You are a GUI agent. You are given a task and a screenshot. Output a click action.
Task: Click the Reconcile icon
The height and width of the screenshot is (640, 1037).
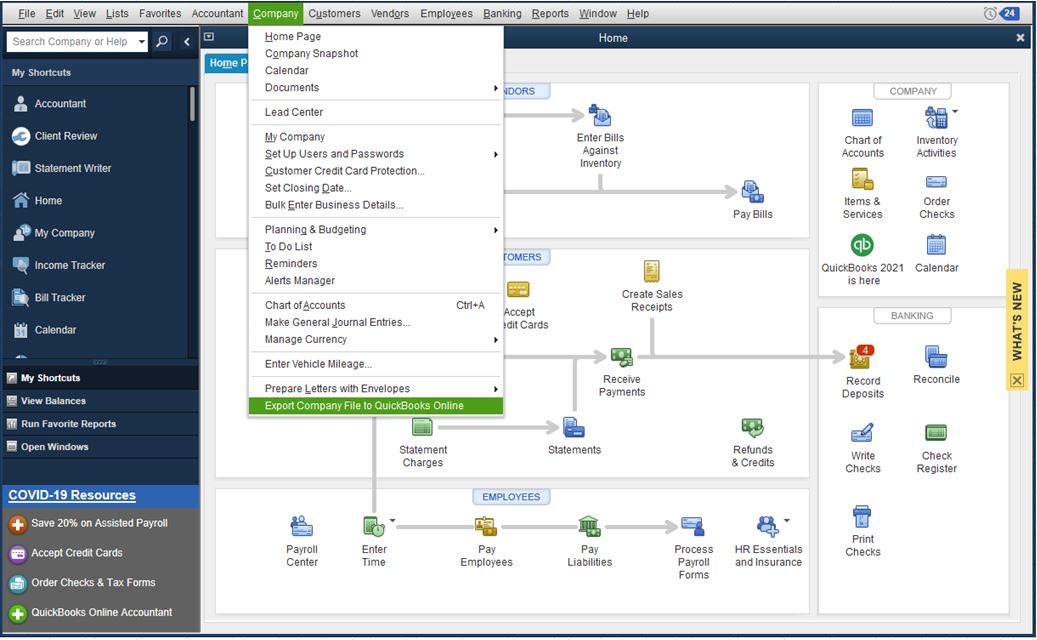pyautogui.click(x=936, y=357)
